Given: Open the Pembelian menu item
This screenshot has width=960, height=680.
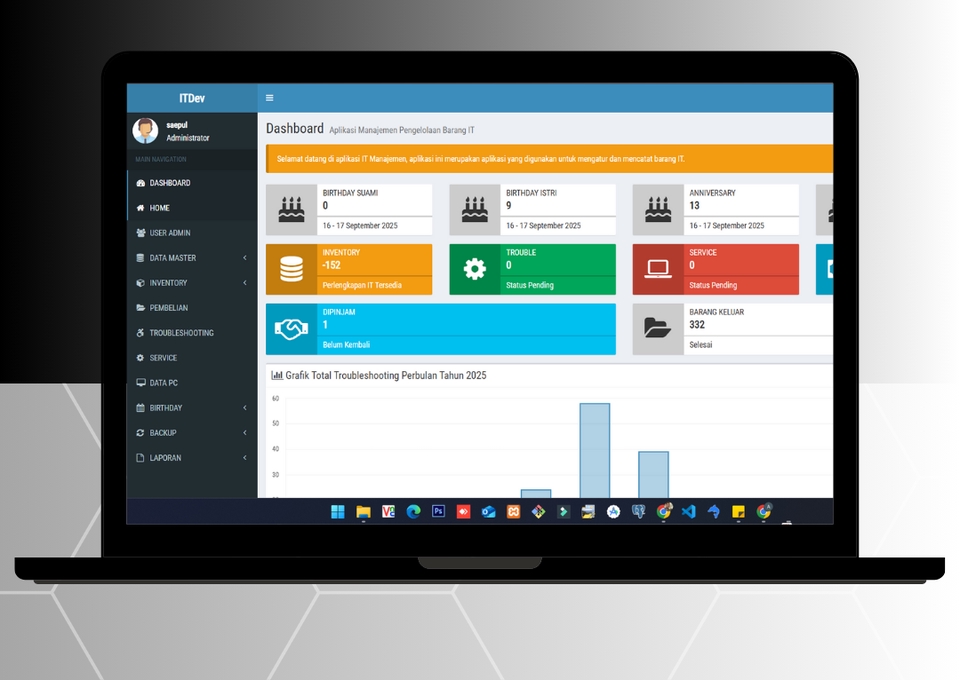Looking at the screenshot, I should click(x=168, y=308).
